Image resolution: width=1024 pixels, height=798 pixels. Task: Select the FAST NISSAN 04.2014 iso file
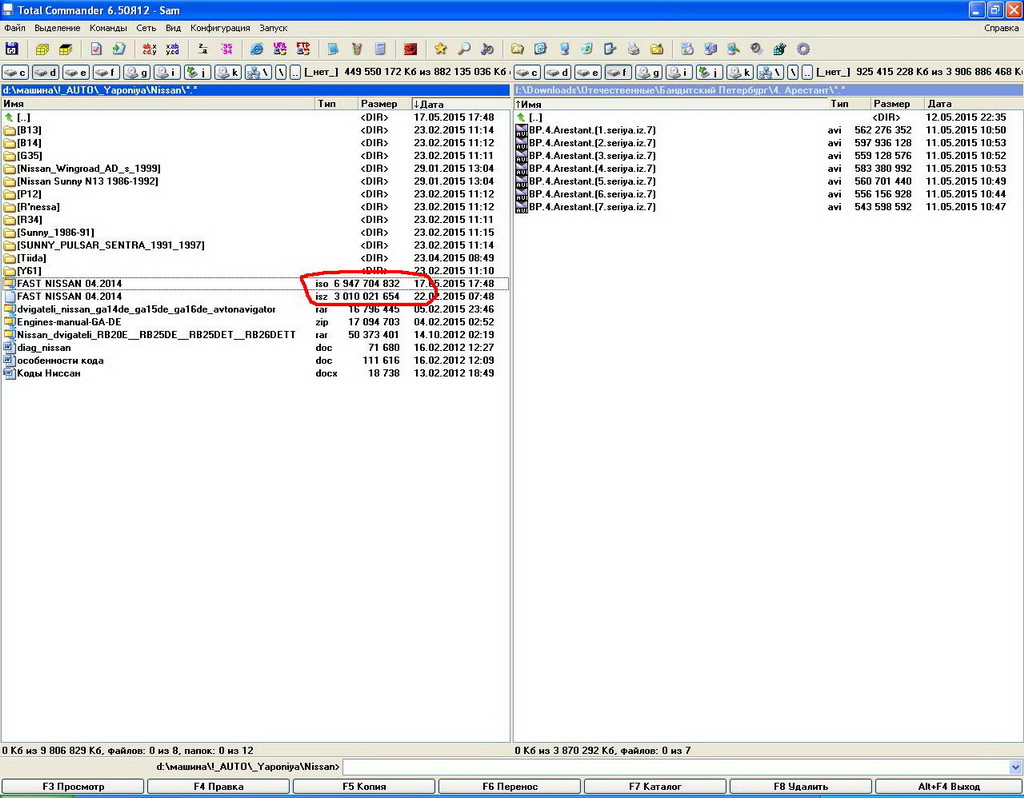tap(70, 284)
